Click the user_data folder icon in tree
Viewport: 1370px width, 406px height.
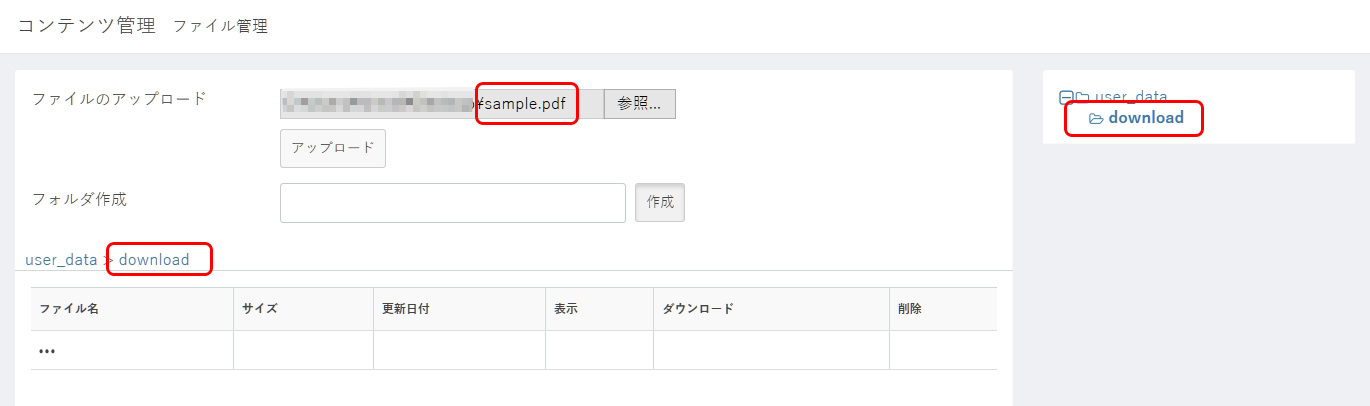tap(1082, 98)
